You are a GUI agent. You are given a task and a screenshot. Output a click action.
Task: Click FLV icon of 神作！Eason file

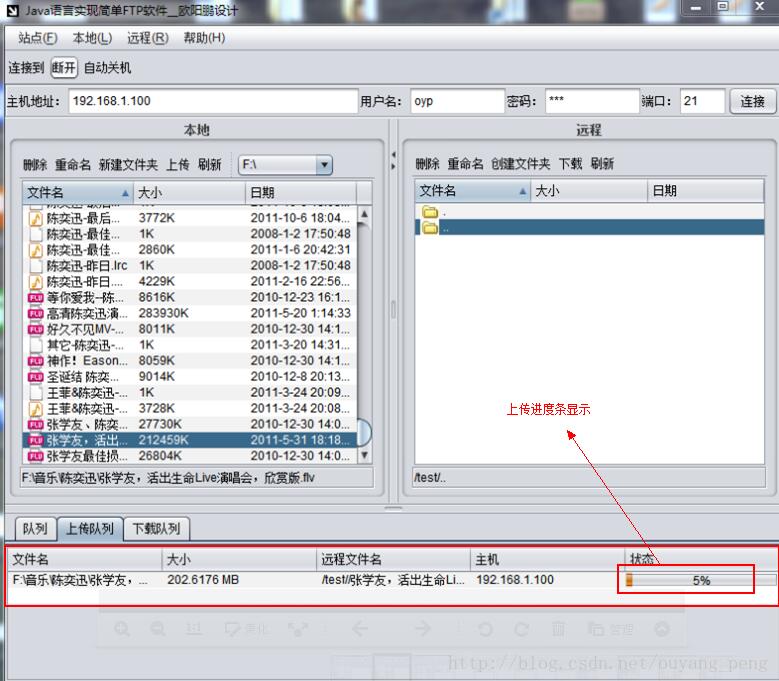pyautogui.click(x=35, y=361)
